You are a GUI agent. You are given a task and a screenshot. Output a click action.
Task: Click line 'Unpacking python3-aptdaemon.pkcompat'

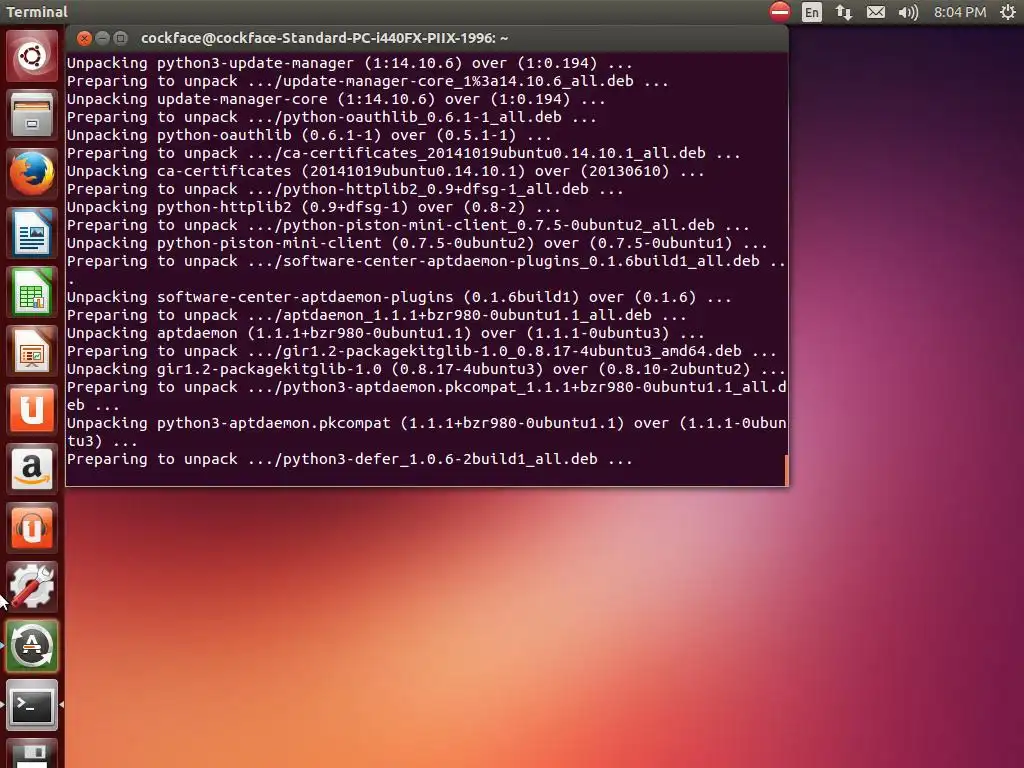coord(426,432)
